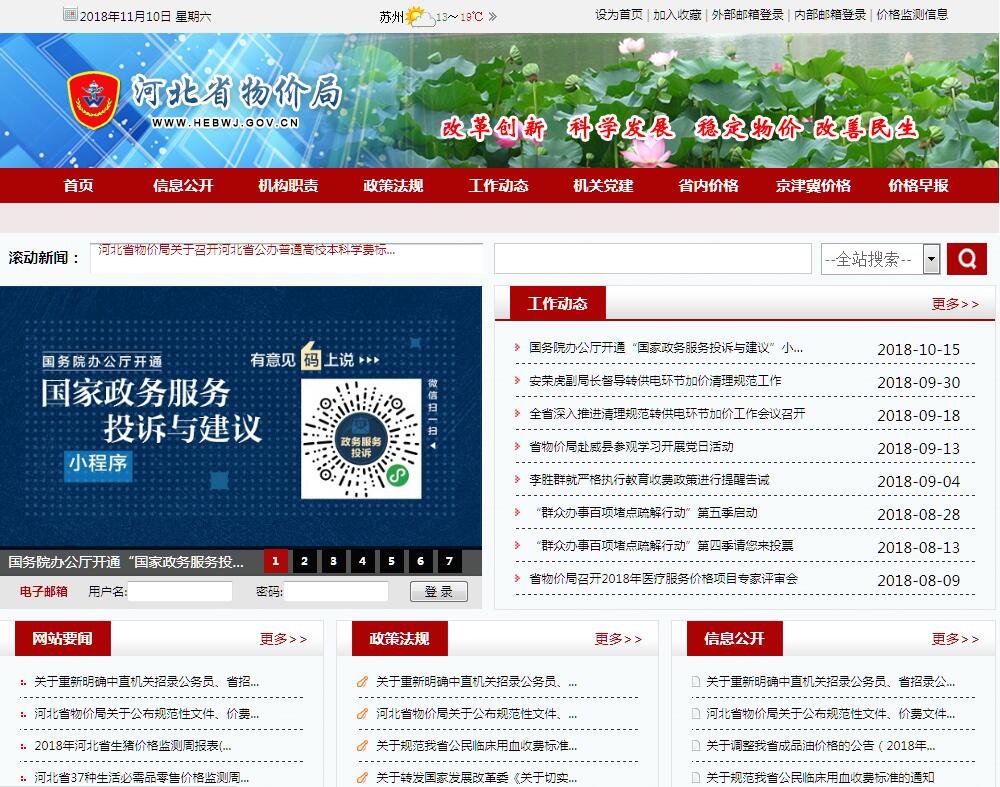
Task: Open the 首页 navigation item
Action: [78, 186]
